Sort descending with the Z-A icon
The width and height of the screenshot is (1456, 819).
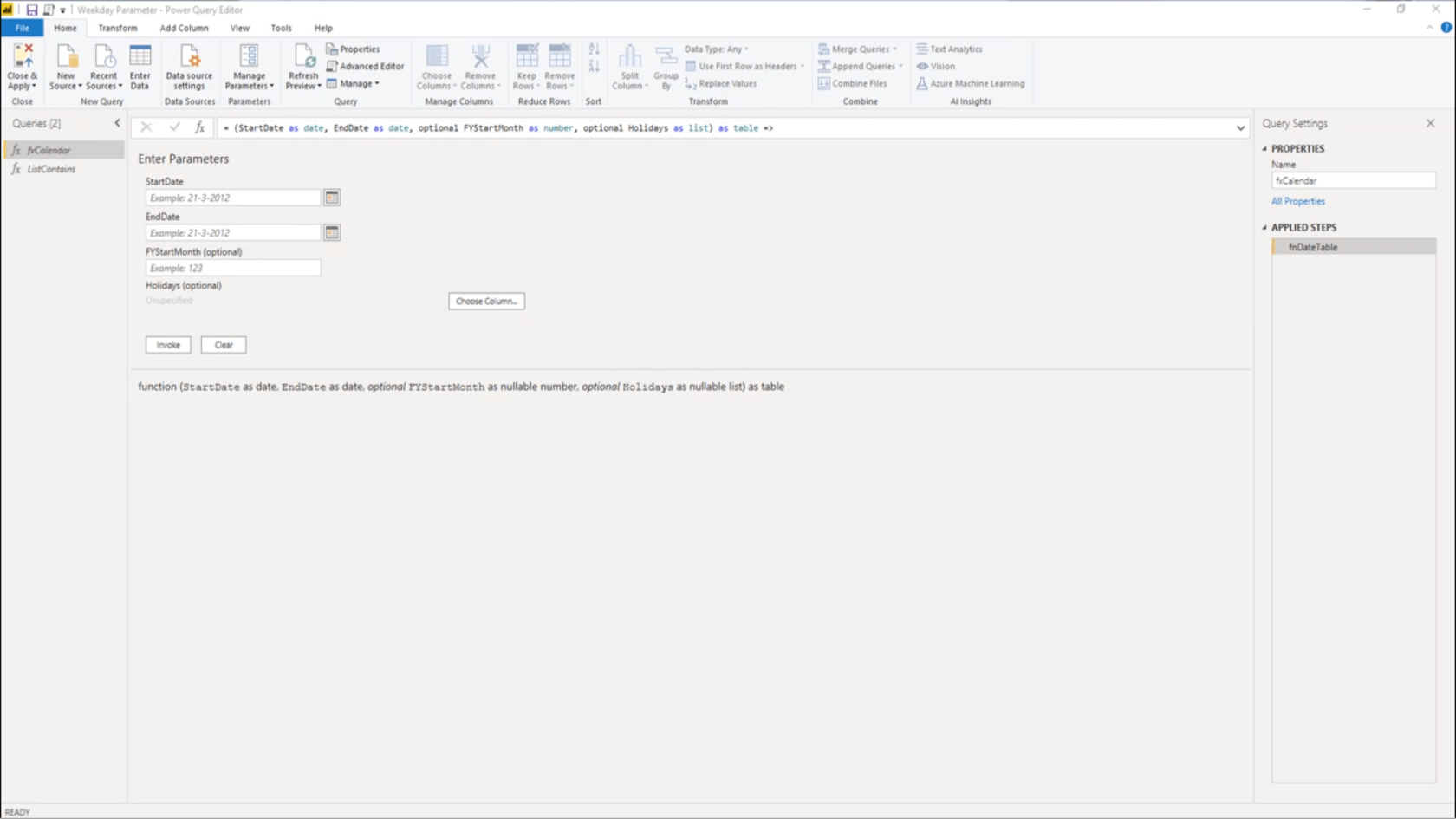(594, 67)
